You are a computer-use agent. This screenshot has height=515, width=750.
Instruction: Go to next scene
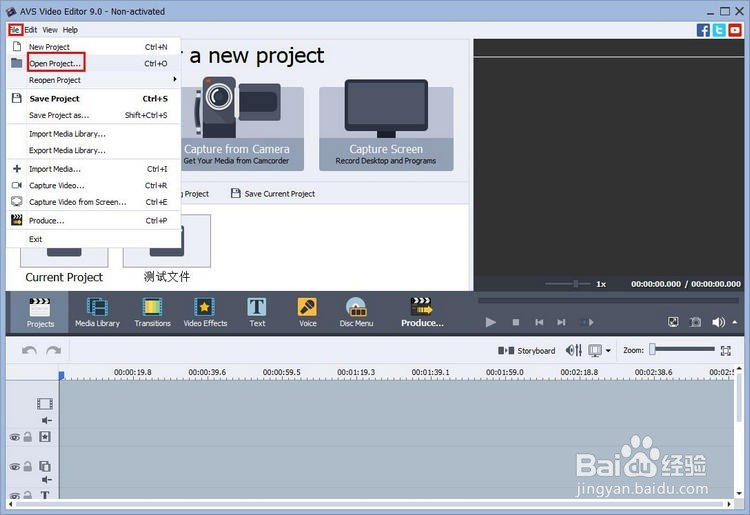tap(587, 322)
